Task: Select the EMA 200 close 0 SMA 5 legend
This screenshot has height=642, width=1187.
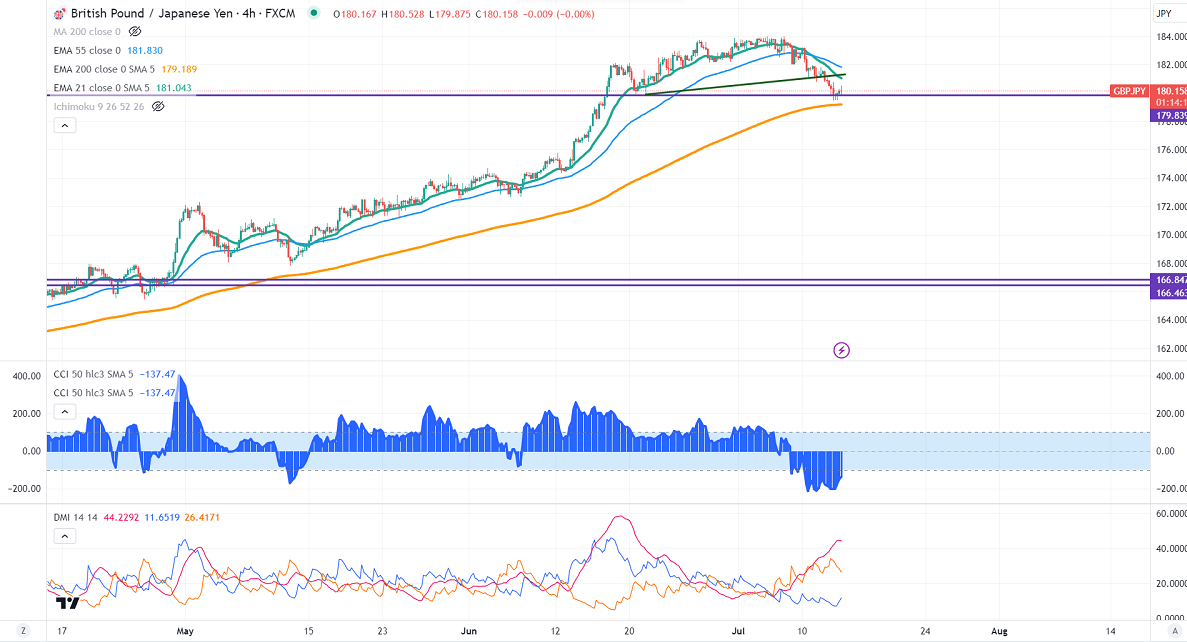Action: pyautogui.click(x=104, y=69)
